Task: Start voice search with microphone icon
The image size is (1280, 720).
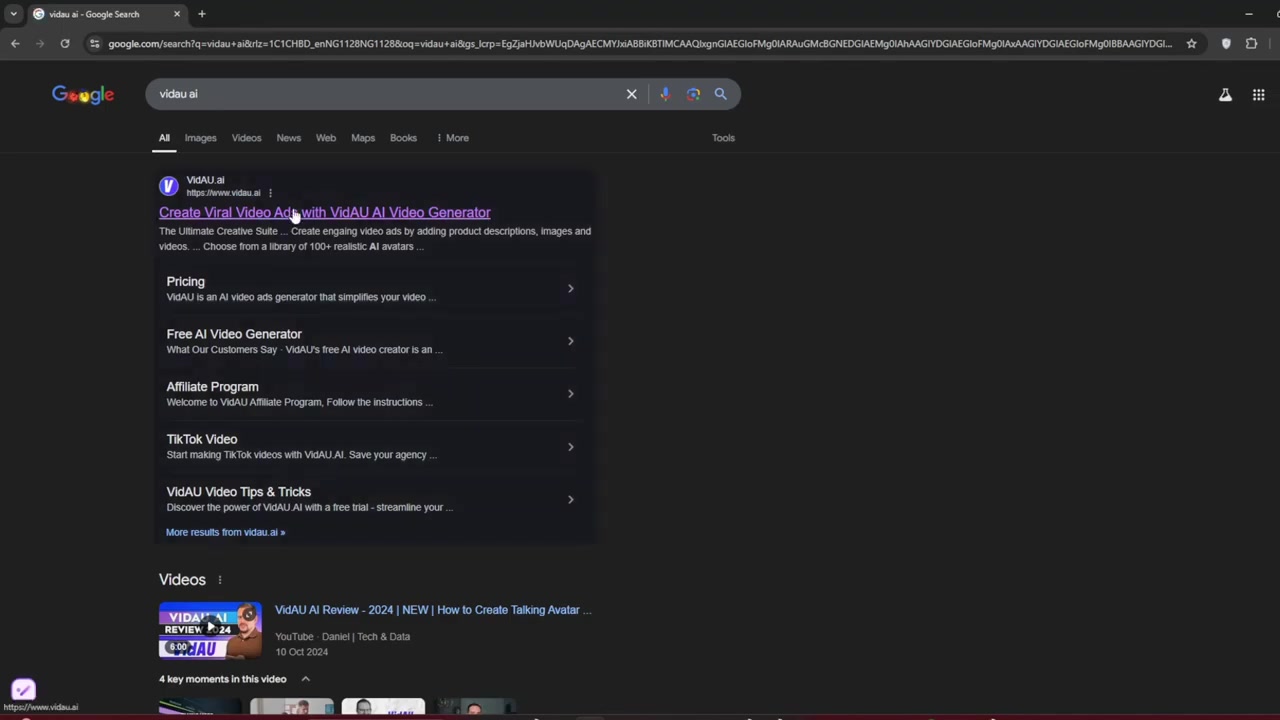Action: [x=665, y=94]
